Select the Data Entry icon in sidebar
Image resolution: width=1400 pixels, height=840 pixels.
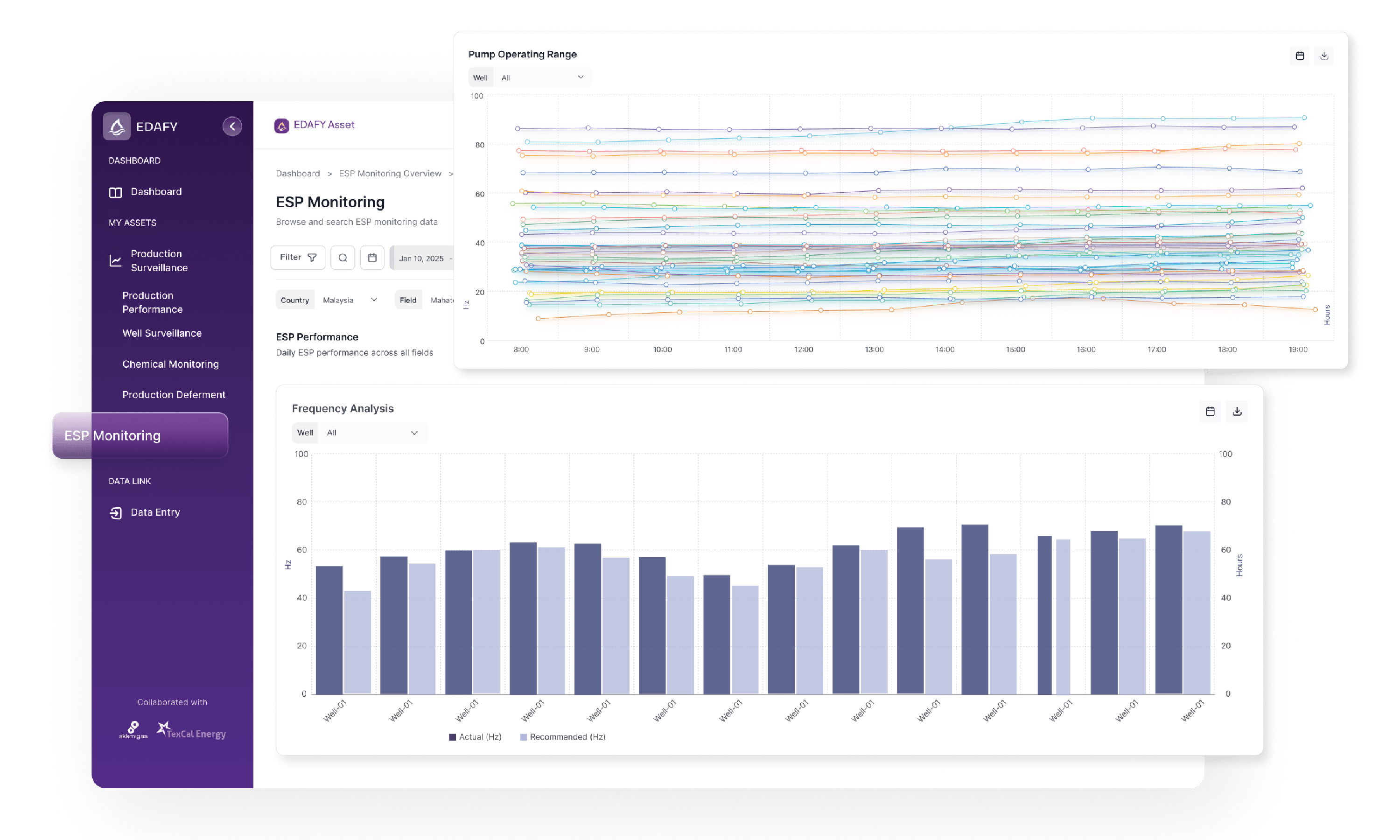point(115,512)
